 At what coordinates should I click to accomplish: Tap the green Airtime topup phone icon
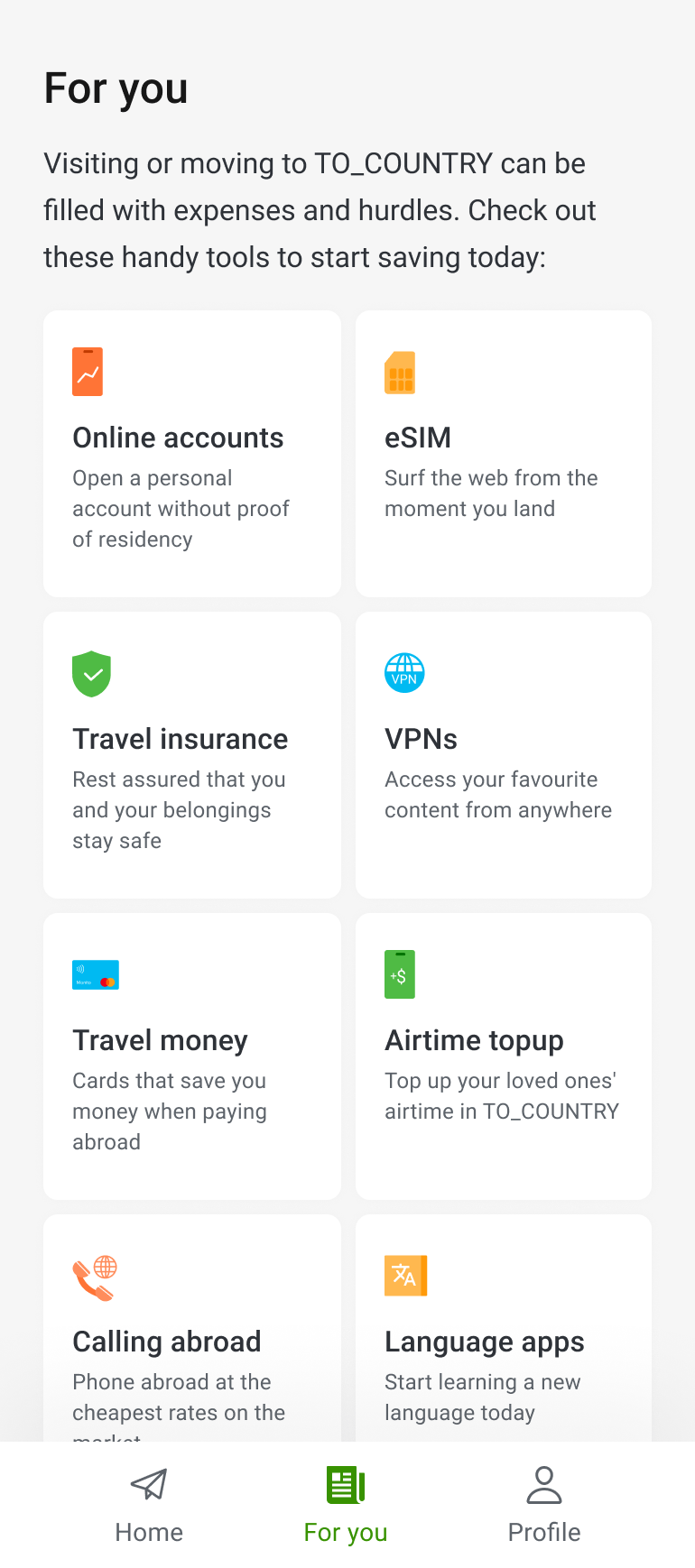(400, 974)
